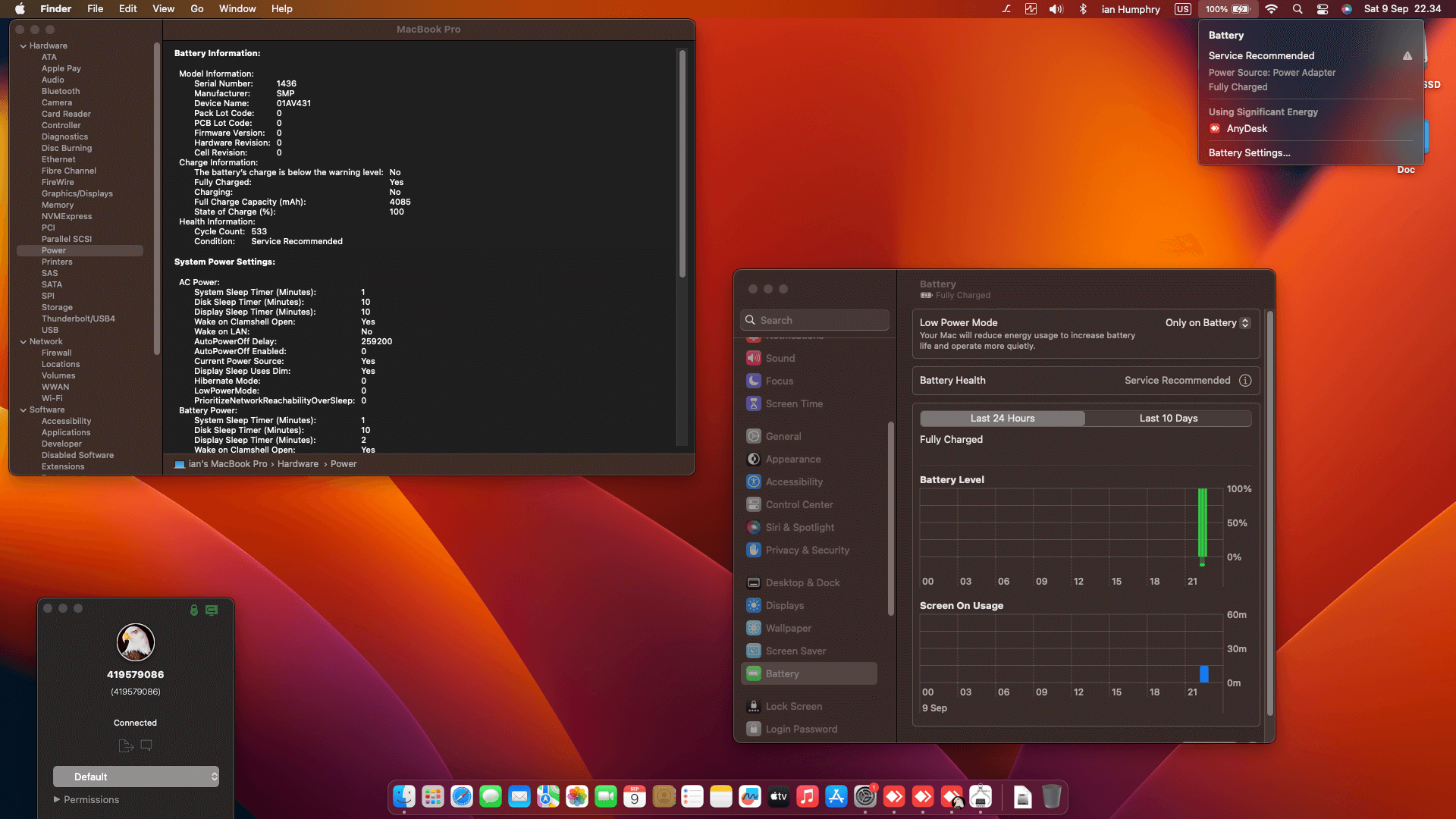Launch Safari from the Dock

462,796
